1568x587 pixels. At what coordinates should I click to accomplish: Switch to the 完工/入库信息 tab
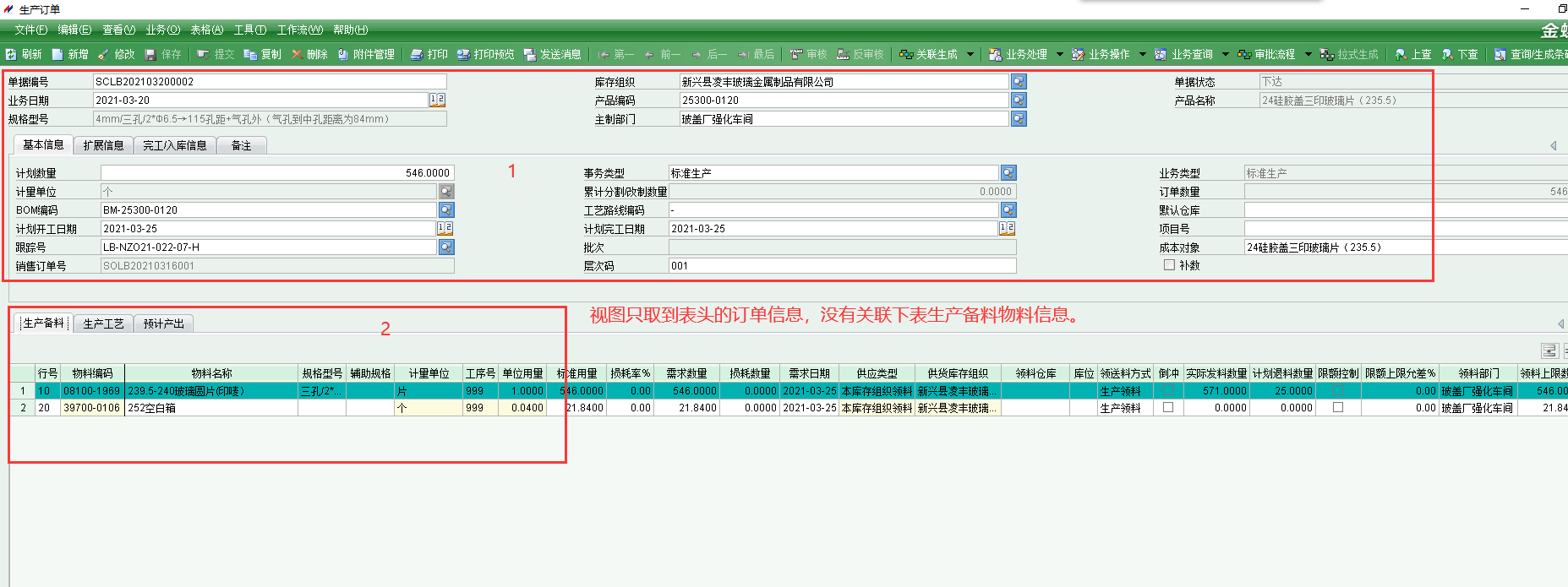click(x=175, y=145)
